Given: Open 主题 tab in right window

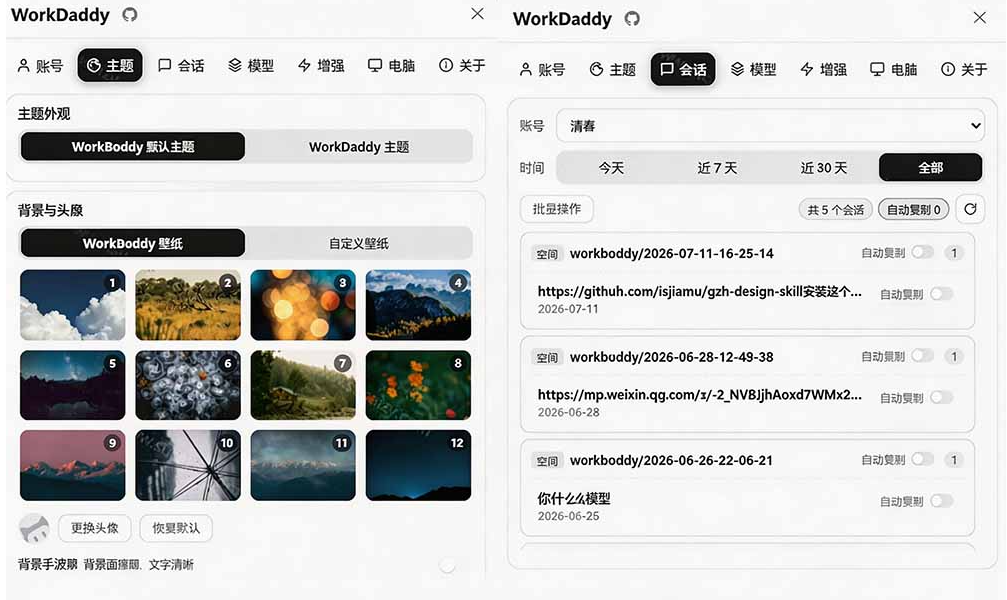Looking at the screenshot, I should tap(613, 69).
